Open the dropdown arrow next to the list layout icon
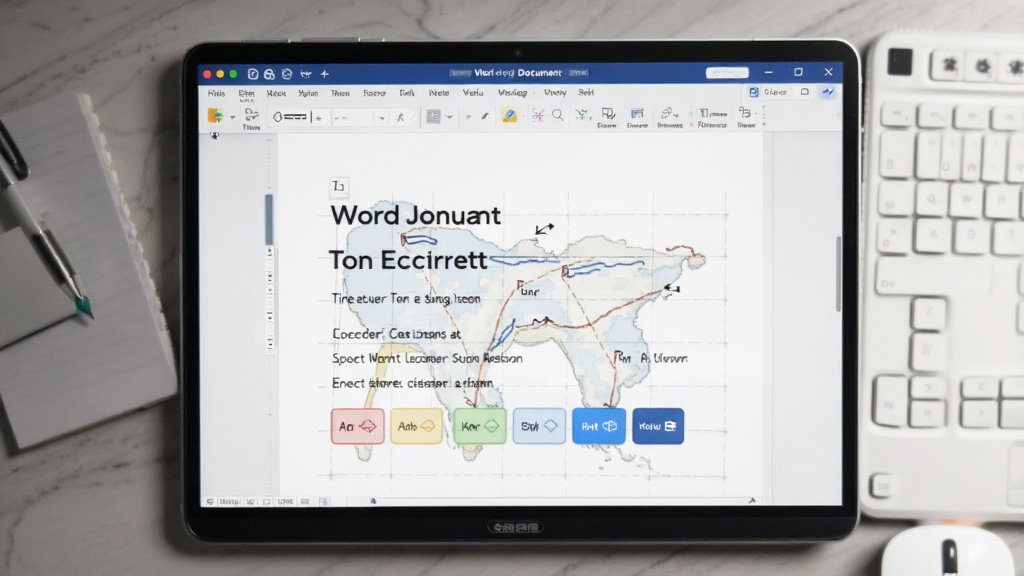This screenshot has height=576, width=1024. 449,118
